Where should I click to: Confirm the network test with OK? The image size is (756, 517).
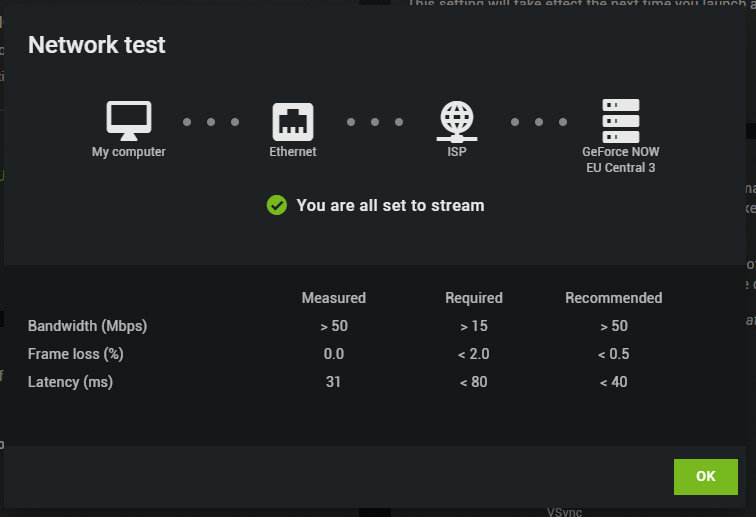(705, 476)
